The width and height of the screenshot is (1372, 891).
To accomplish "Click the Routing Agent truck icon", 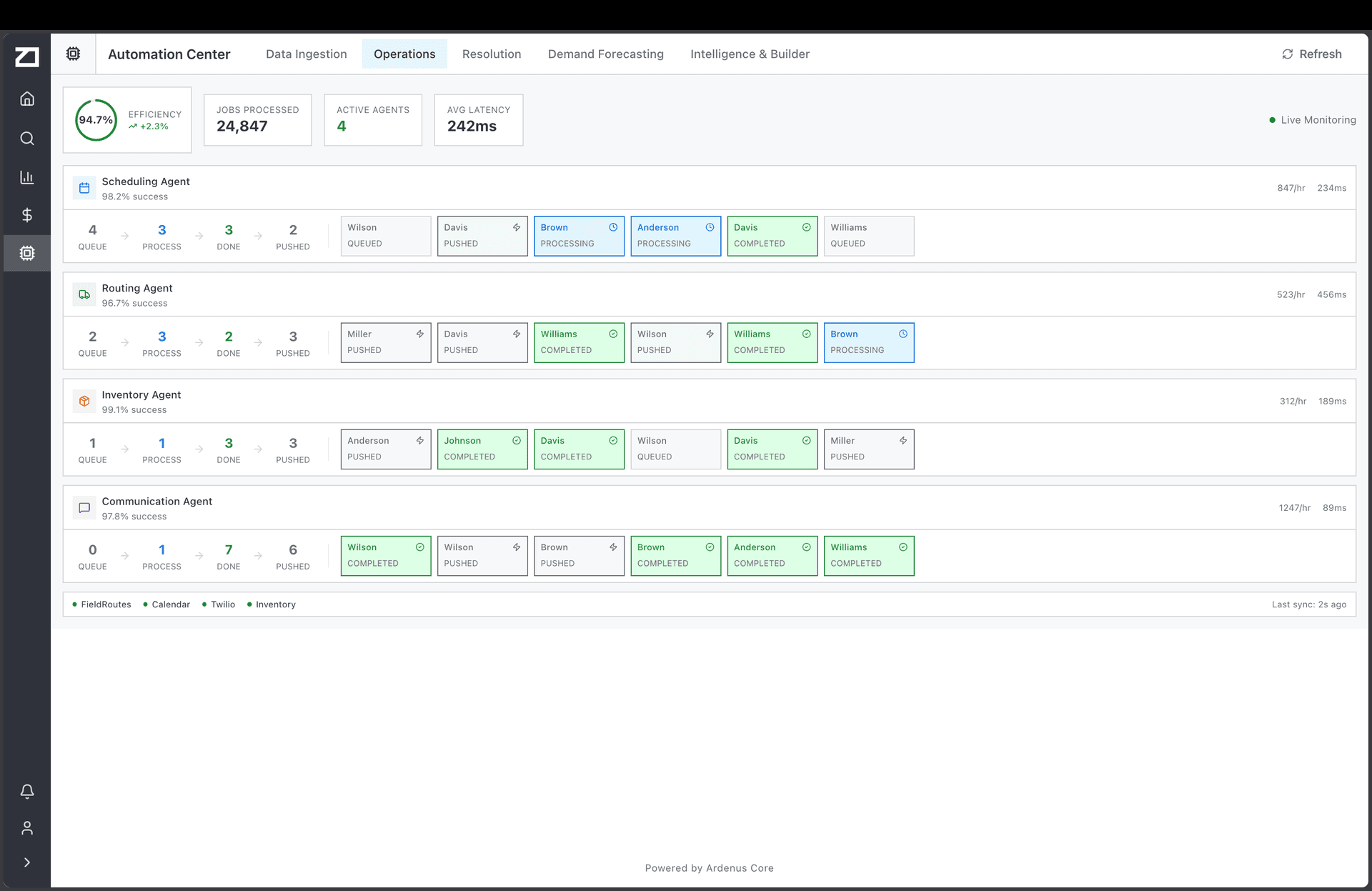I will [x=84, y=294].
